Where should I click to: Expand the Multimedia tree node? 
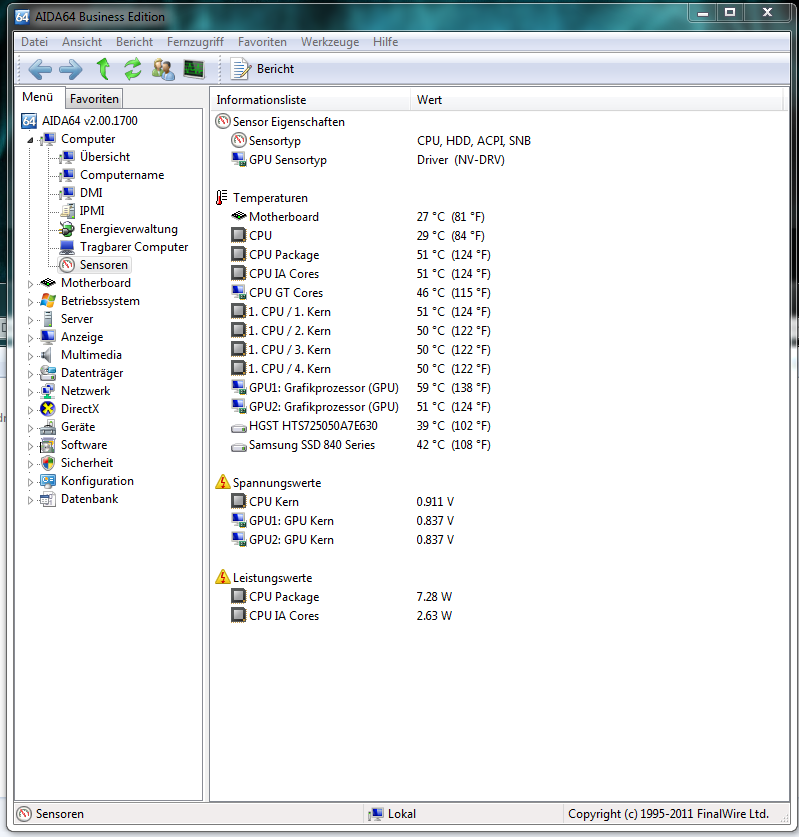[30, 356]
